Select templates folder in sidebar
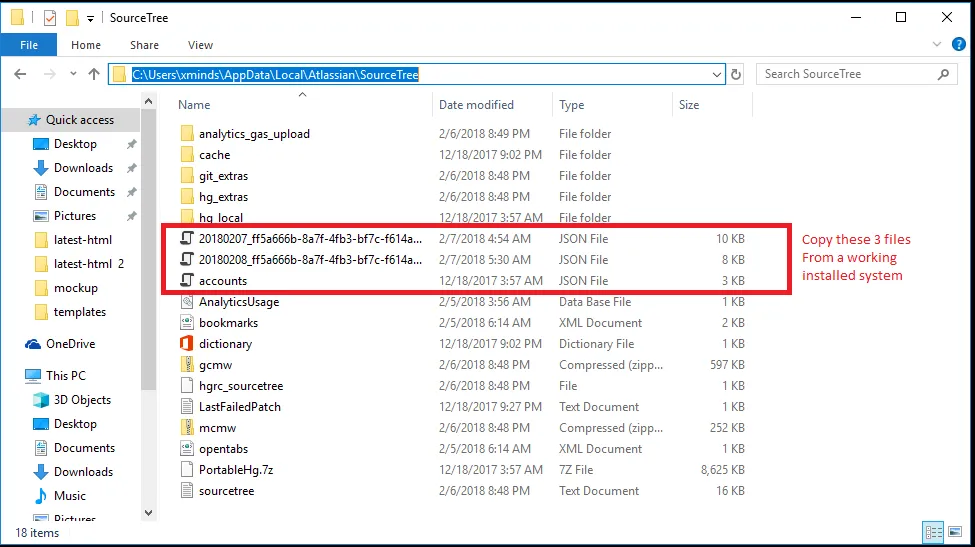The image size is (975, 547). click(x=79, y=311)
